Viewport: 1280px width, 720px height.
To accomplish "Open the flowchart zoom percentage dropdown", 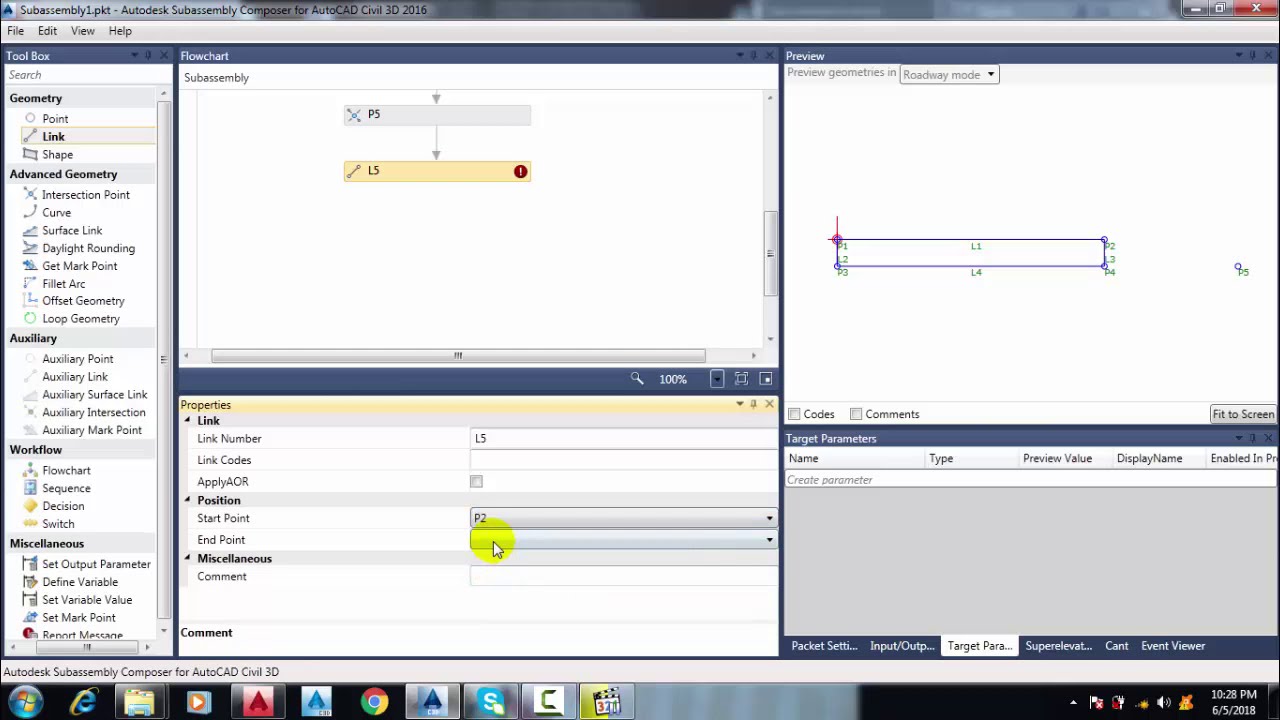I will pos(717,379).
